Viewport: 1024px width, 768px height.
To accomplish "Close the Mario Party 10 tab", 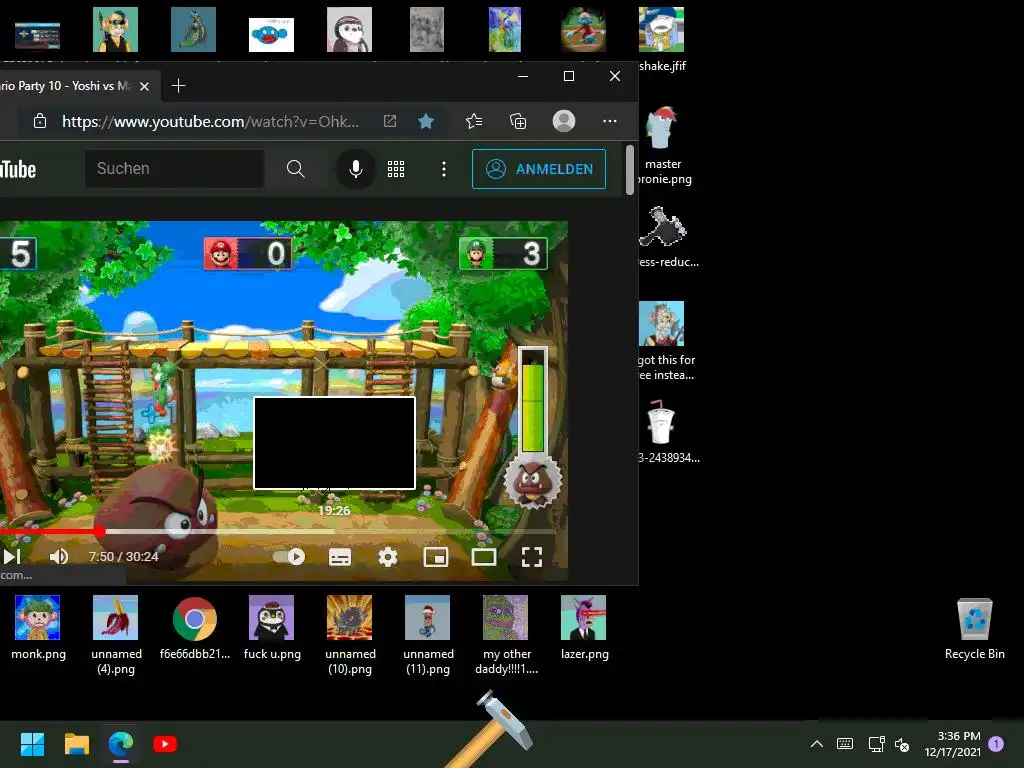I will click(x=144, y=86).
